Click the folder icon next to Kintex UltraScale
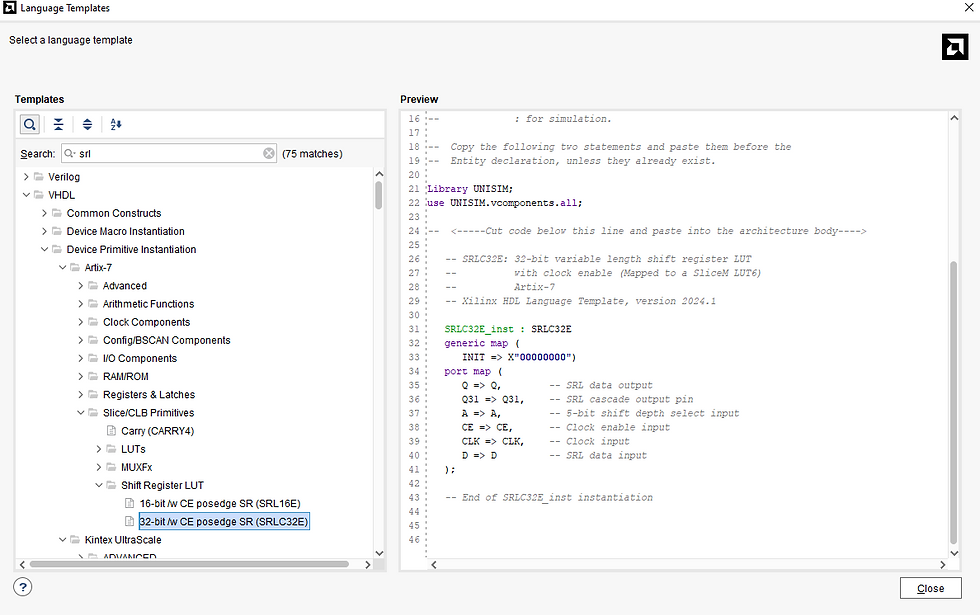 pyautogui.click(x=75, y=539)
